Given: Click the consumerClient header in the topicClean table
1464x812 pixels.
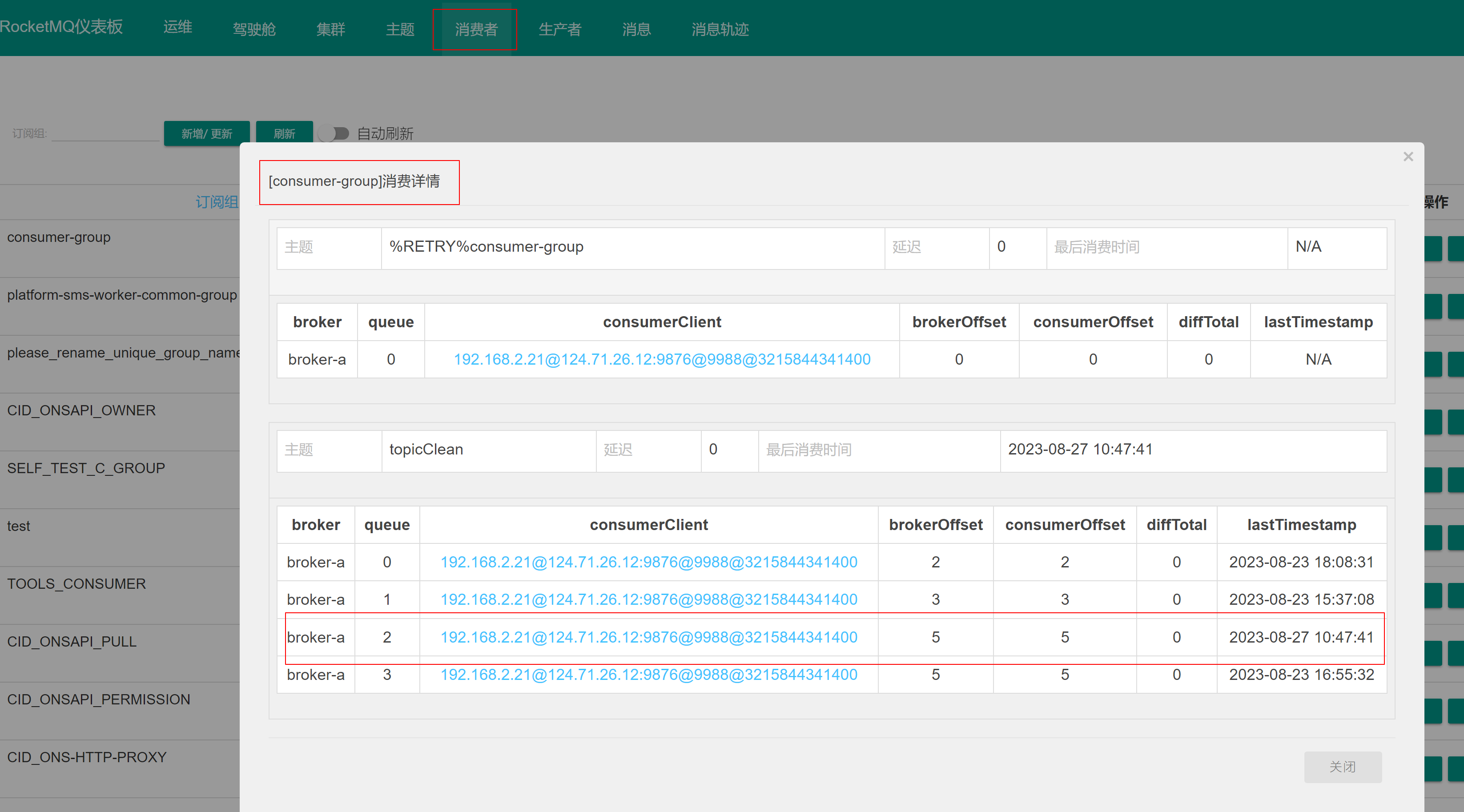Looking at the screenshot, I should (649, 524).
